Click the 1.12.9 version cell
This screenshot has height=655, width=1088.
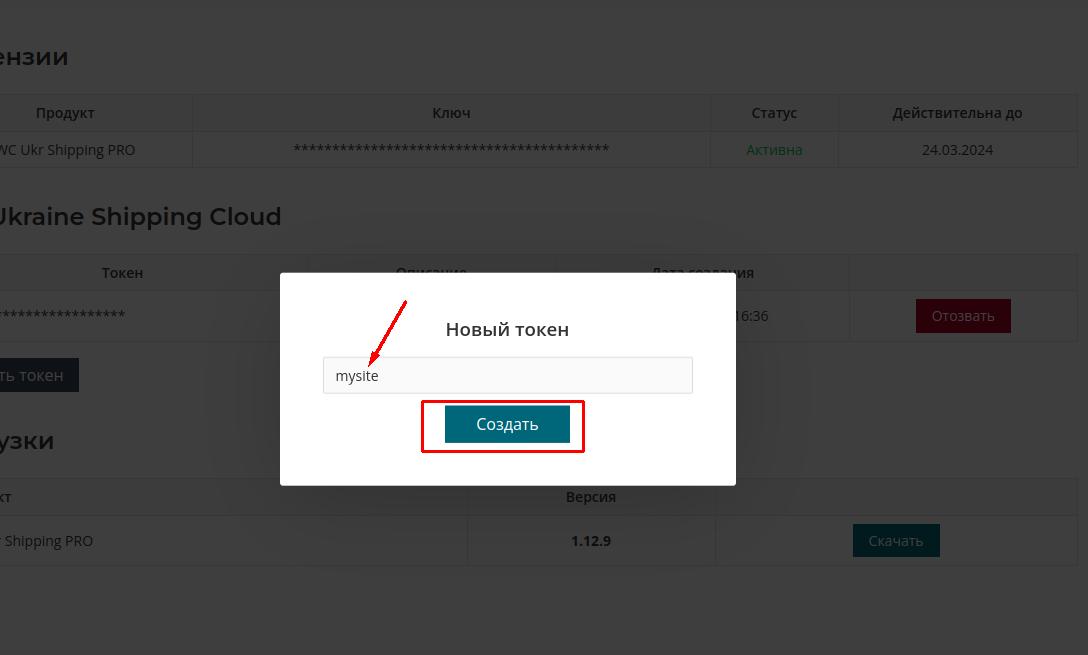point(591,541)
